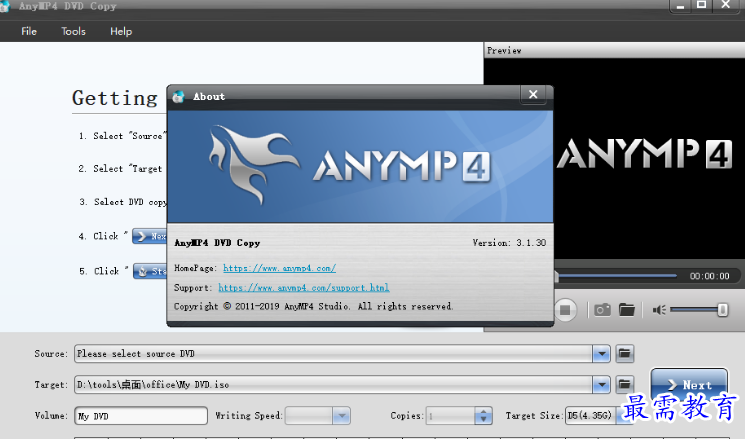Open the AnyMP4 homepage link

[279, 268]
